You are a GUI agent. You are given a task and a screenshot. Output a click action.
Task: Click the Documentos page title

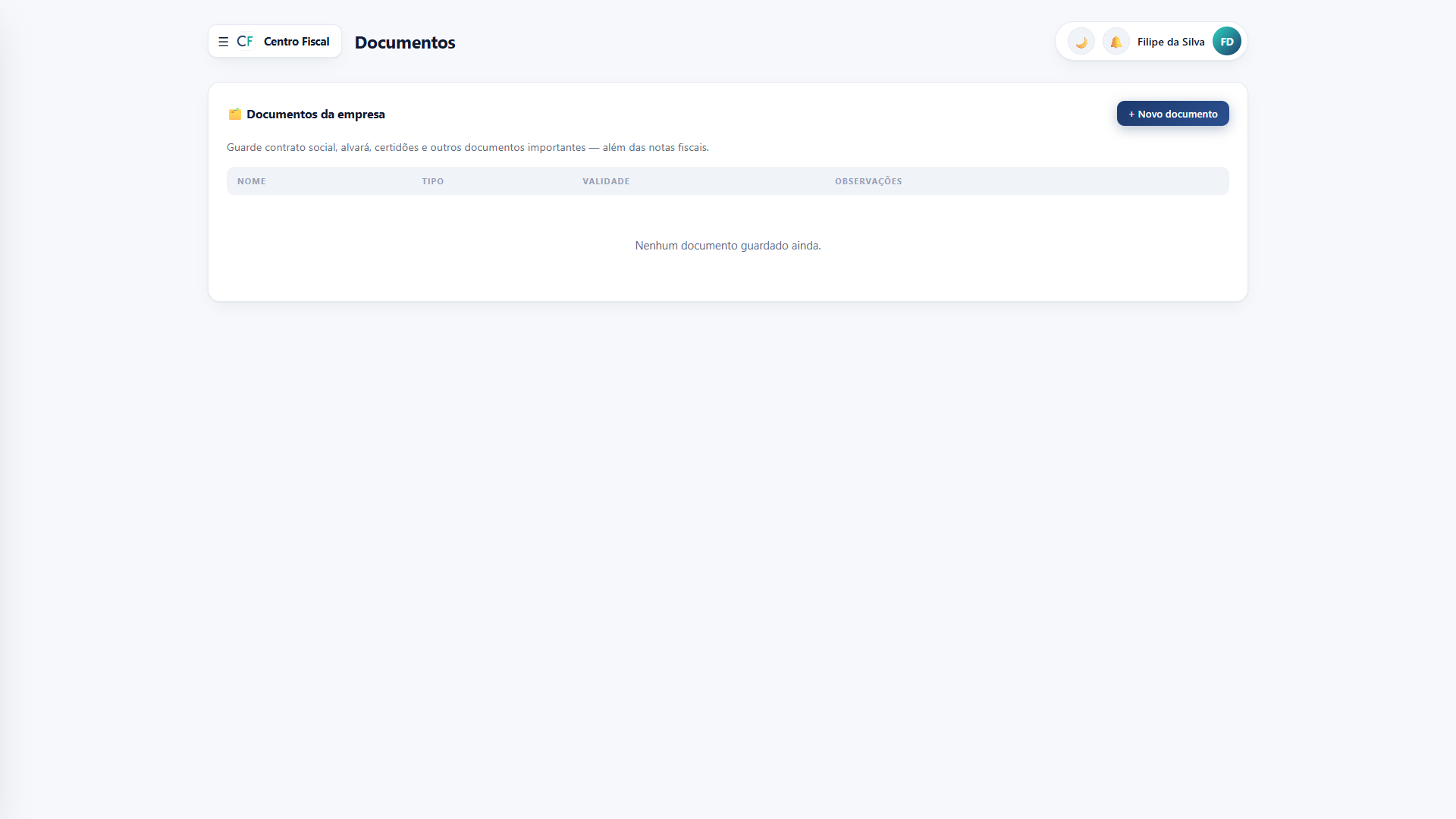point(405,42)
